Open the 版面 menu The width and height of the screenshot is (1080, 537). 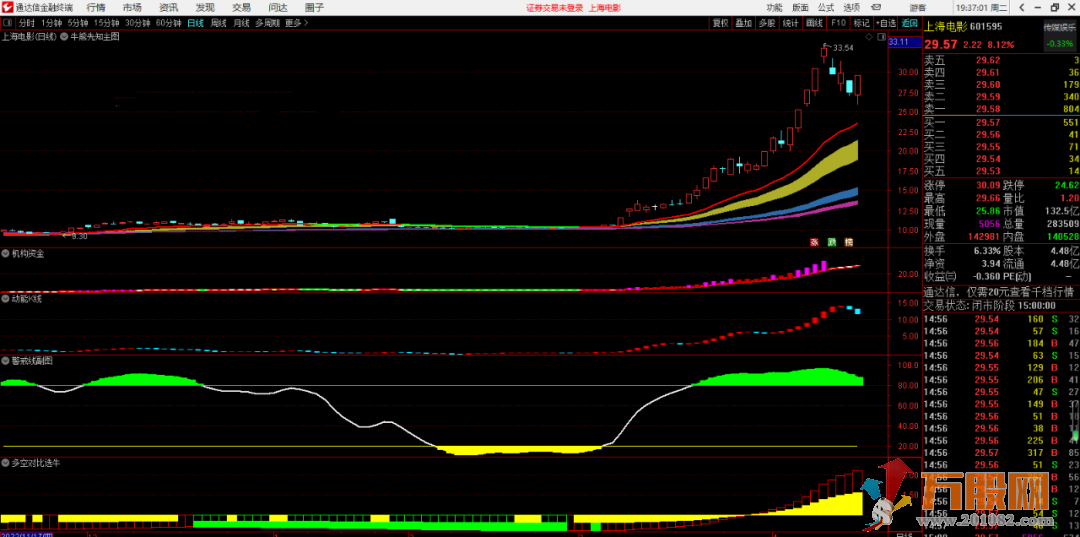(x=800, y=8)
